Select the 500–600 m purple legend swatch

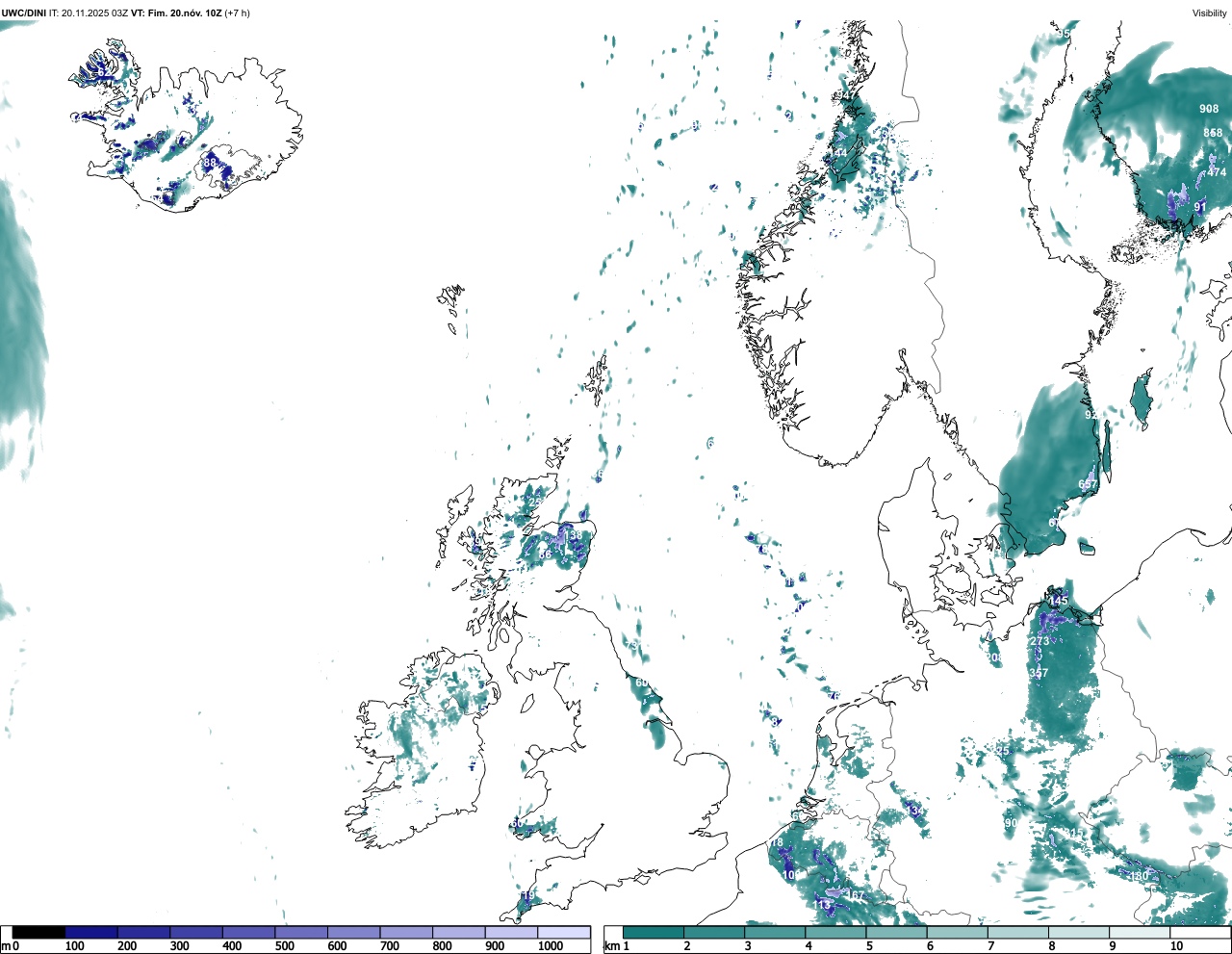click(301, 932)
